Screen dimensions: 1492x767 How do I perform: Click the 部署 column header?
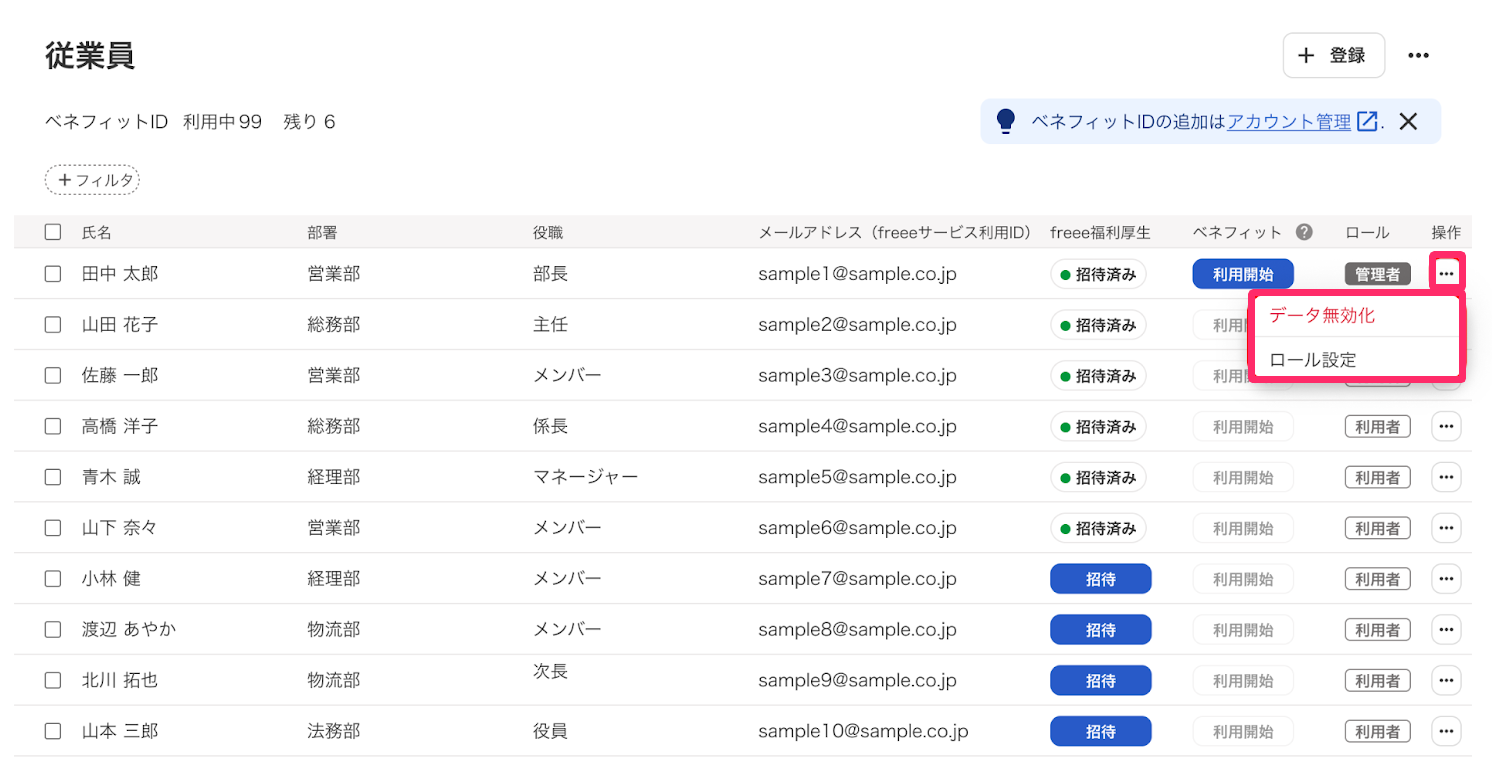pos(323,232)
